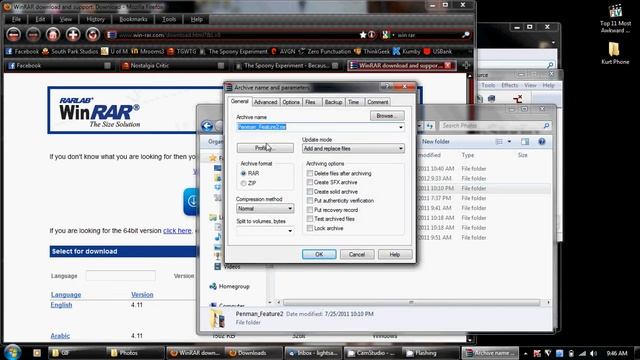
Task: Open Explorer view options dropdown arrow
Action: (509, 142)
